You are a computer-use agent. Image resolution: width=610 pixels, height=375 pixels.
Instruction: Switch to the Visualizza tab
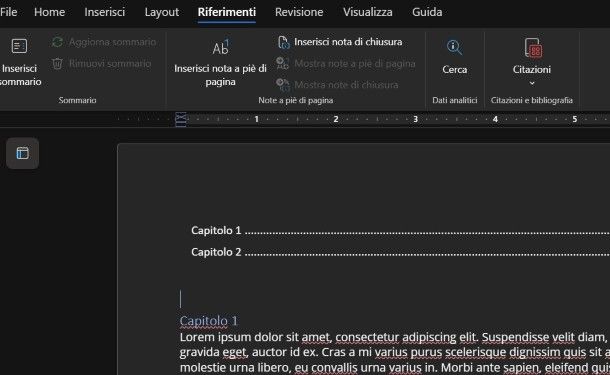tap(368, 12)
